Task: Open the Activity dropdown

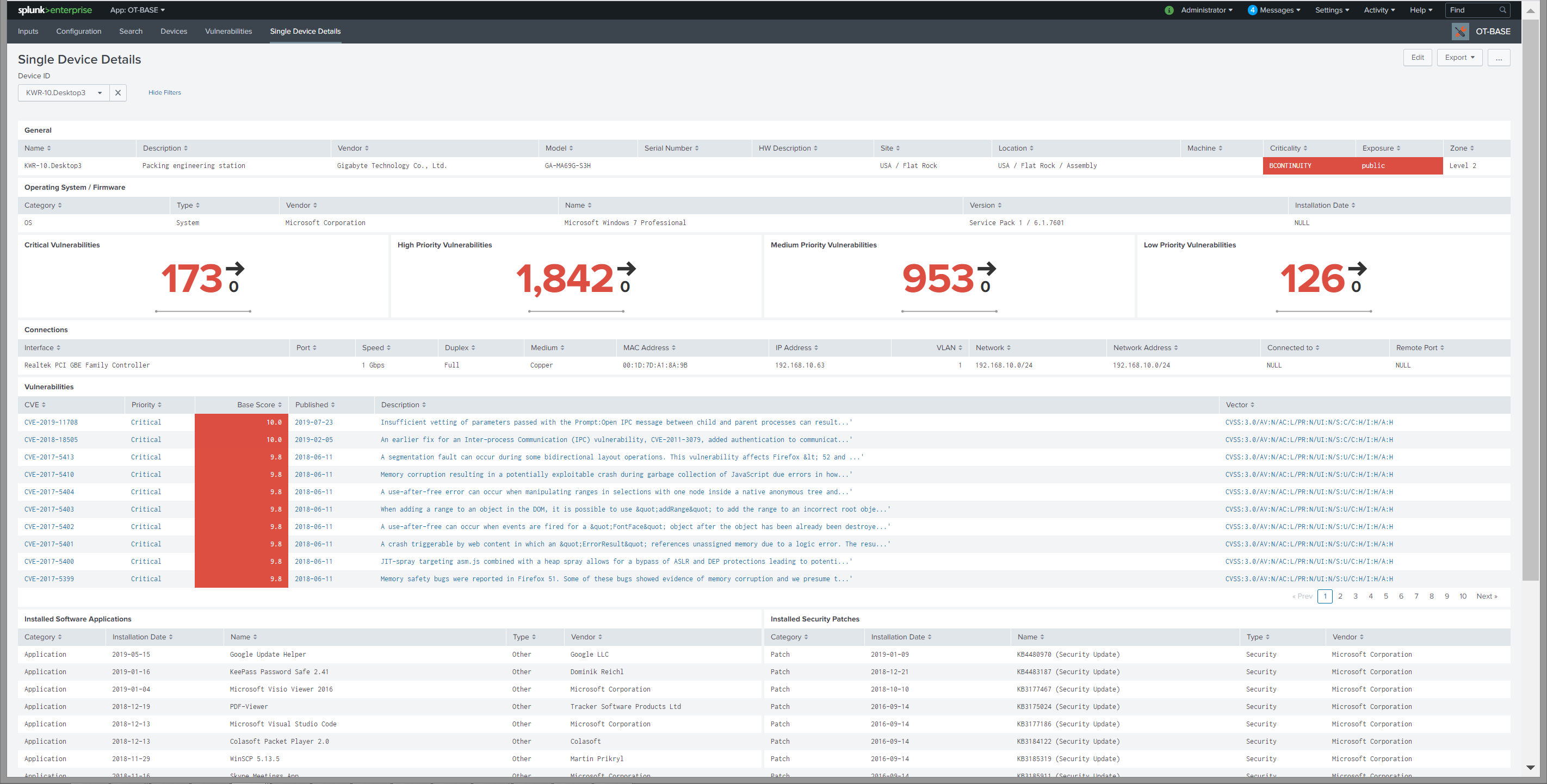Action: tap(1379, 10)
